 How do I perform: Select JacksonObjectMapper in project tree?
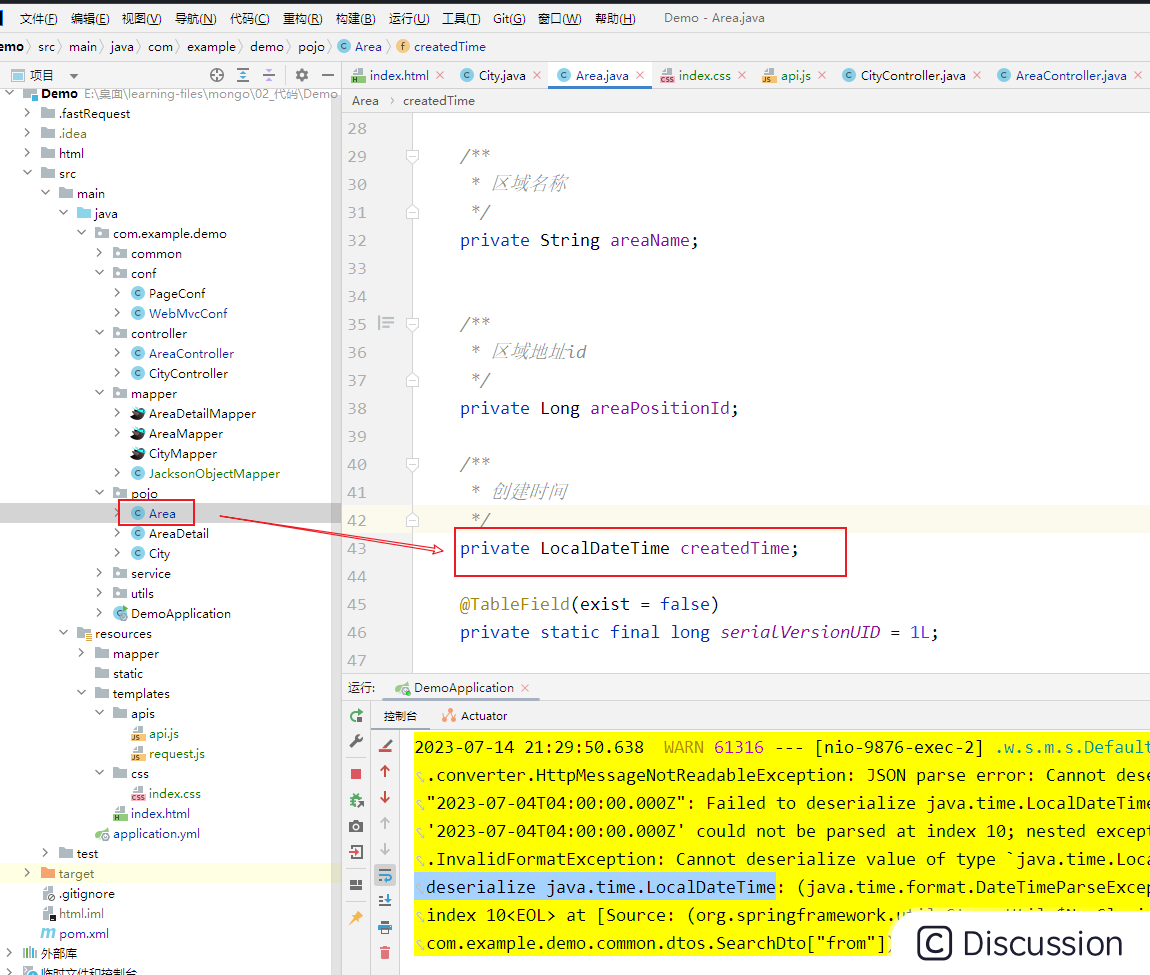tap(214, 473)
